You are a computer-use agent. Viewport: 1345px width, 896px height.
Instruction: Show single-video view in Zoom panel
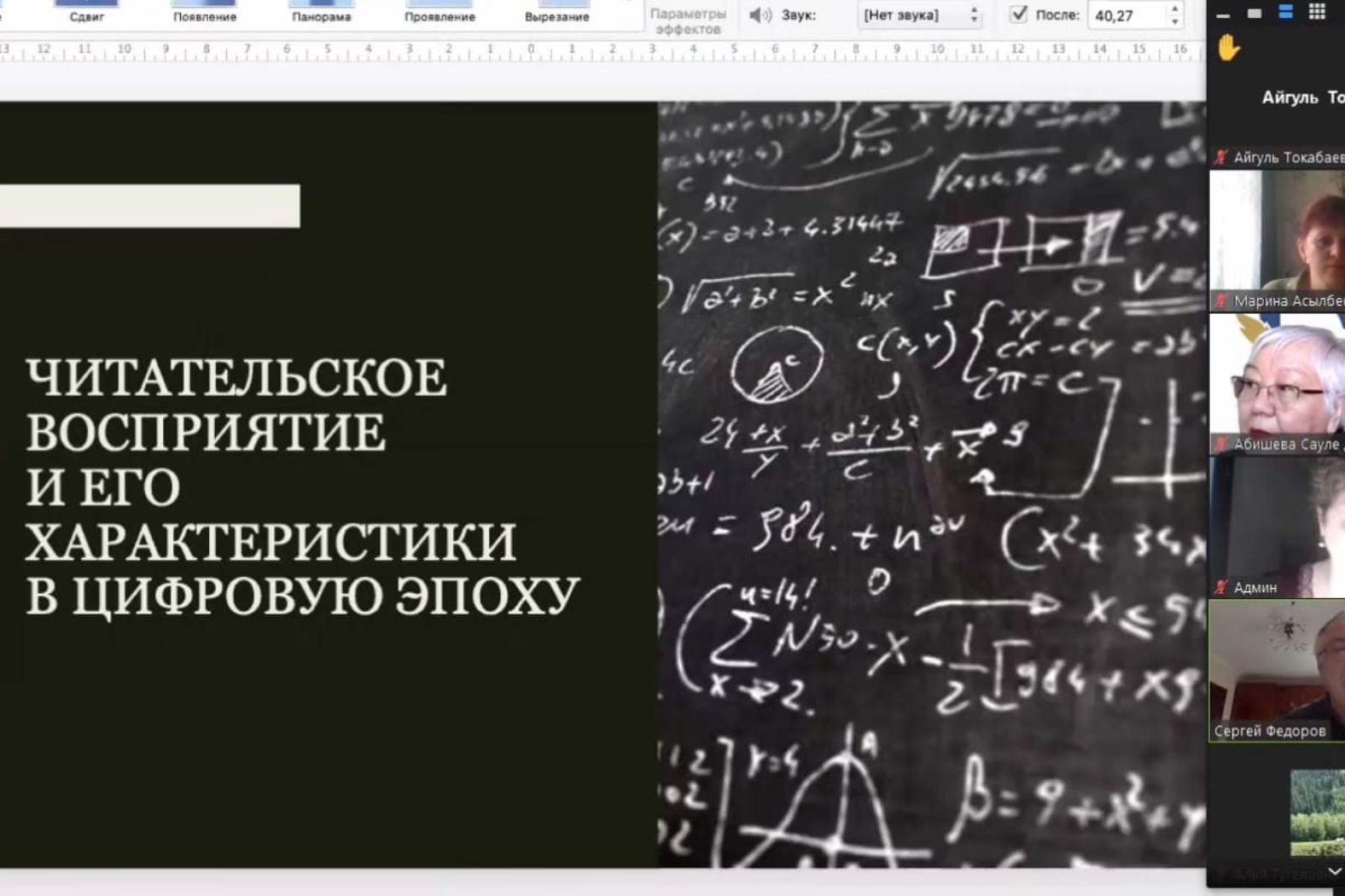[1254, 13]
